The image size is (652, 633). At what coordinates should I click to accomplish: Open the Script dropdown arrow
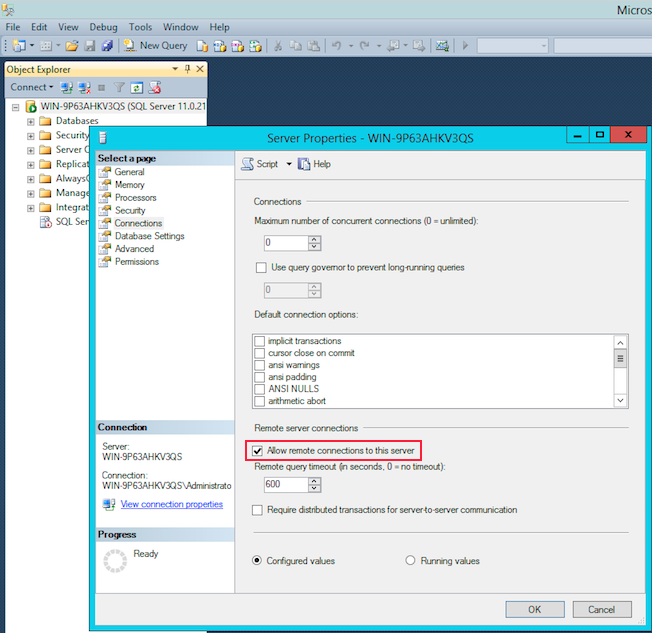289,164
